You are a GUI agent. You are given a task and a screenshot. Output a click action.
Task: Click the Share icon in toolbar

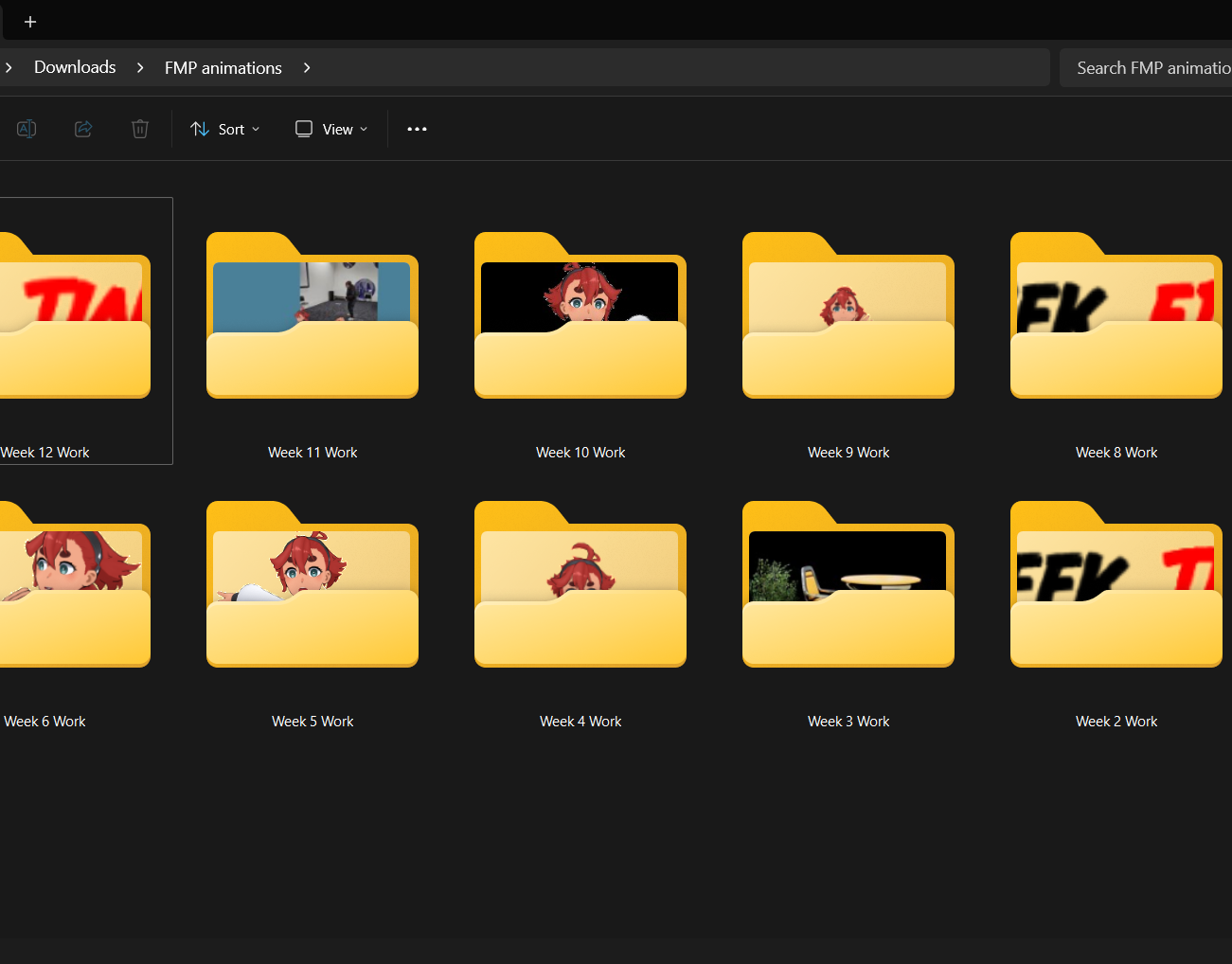[x=83, y=129]
